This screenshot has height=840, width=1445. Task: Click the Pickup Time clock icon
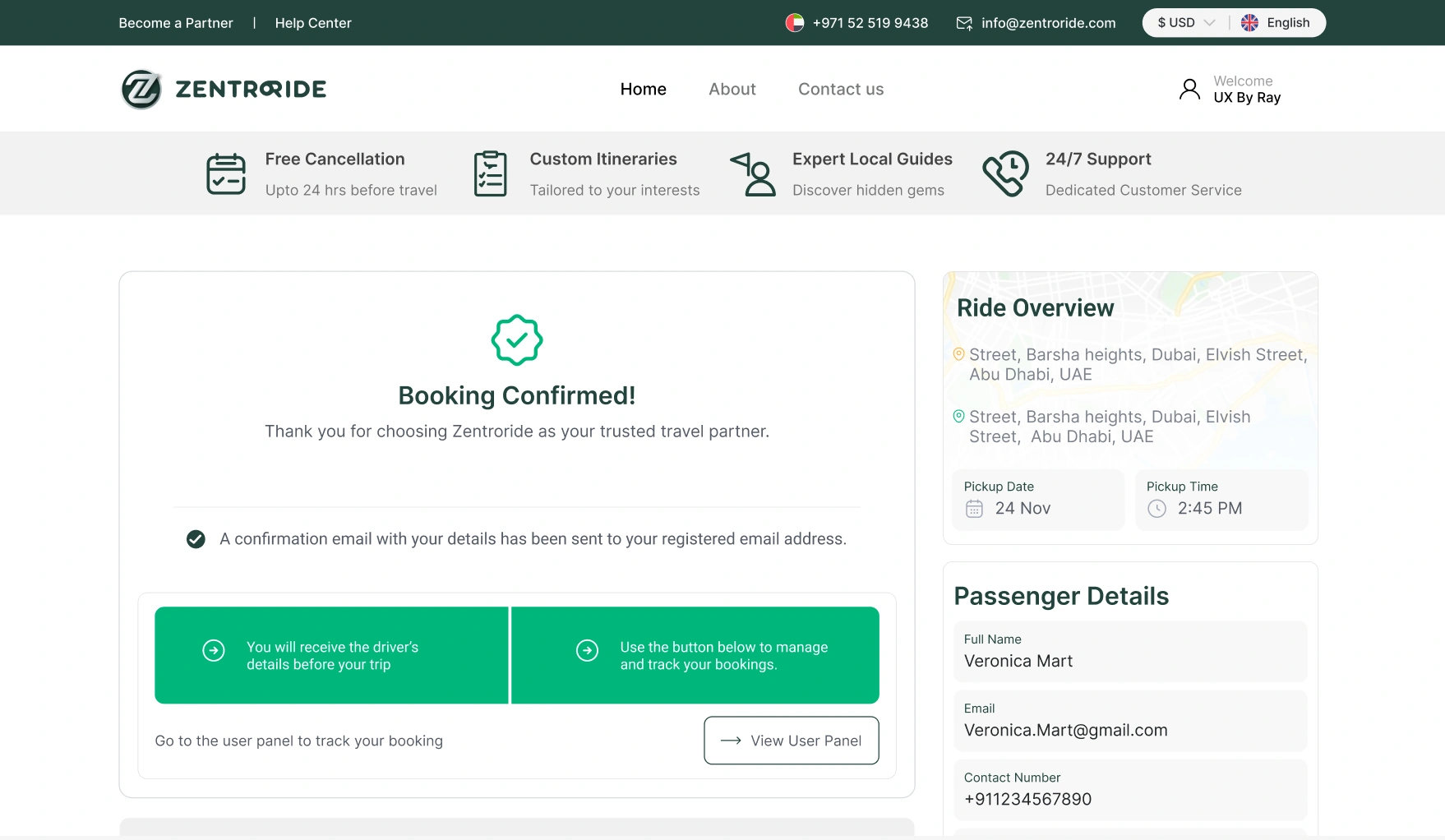pyautogui.click(x=1156, y=509)
